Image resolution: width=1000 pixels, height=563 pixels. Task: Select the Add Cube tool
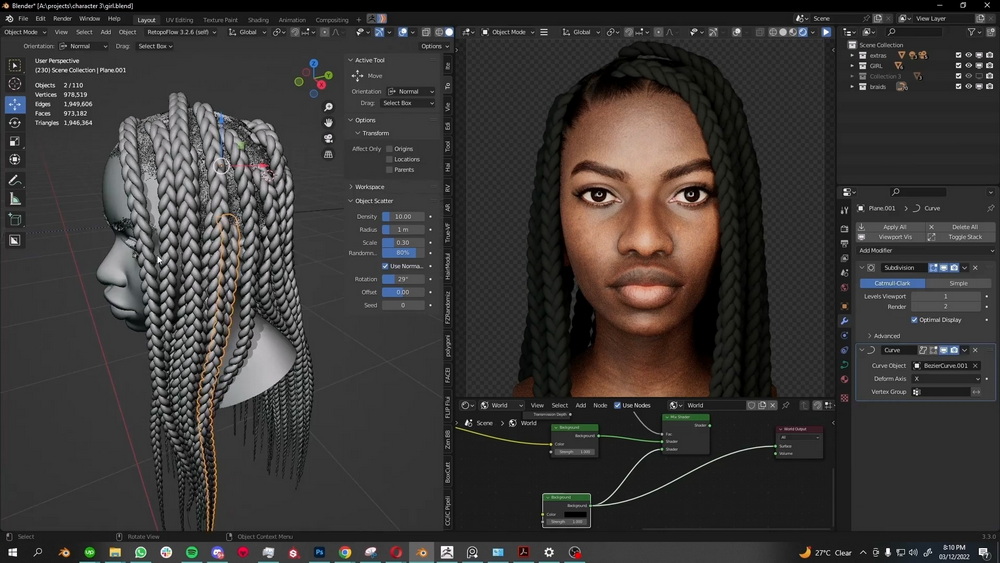click(15, 220)
